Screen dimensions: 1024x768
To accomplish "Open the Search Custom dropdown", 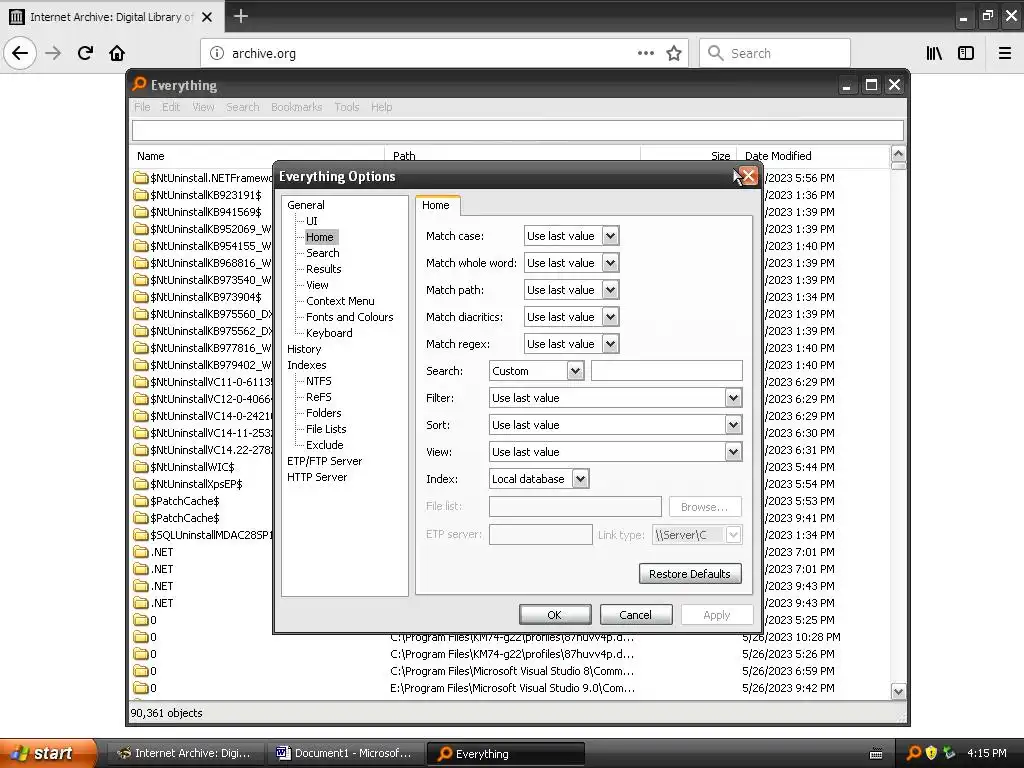I will [x=575, y=371].
